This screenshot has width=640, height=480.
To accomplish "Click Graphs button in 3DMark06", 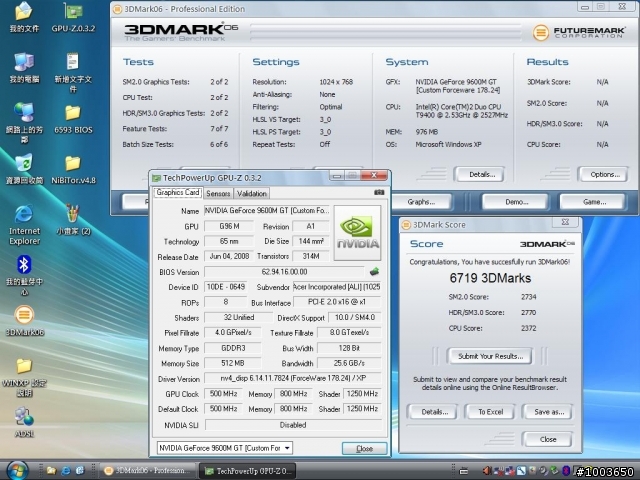I will (421, 202).
